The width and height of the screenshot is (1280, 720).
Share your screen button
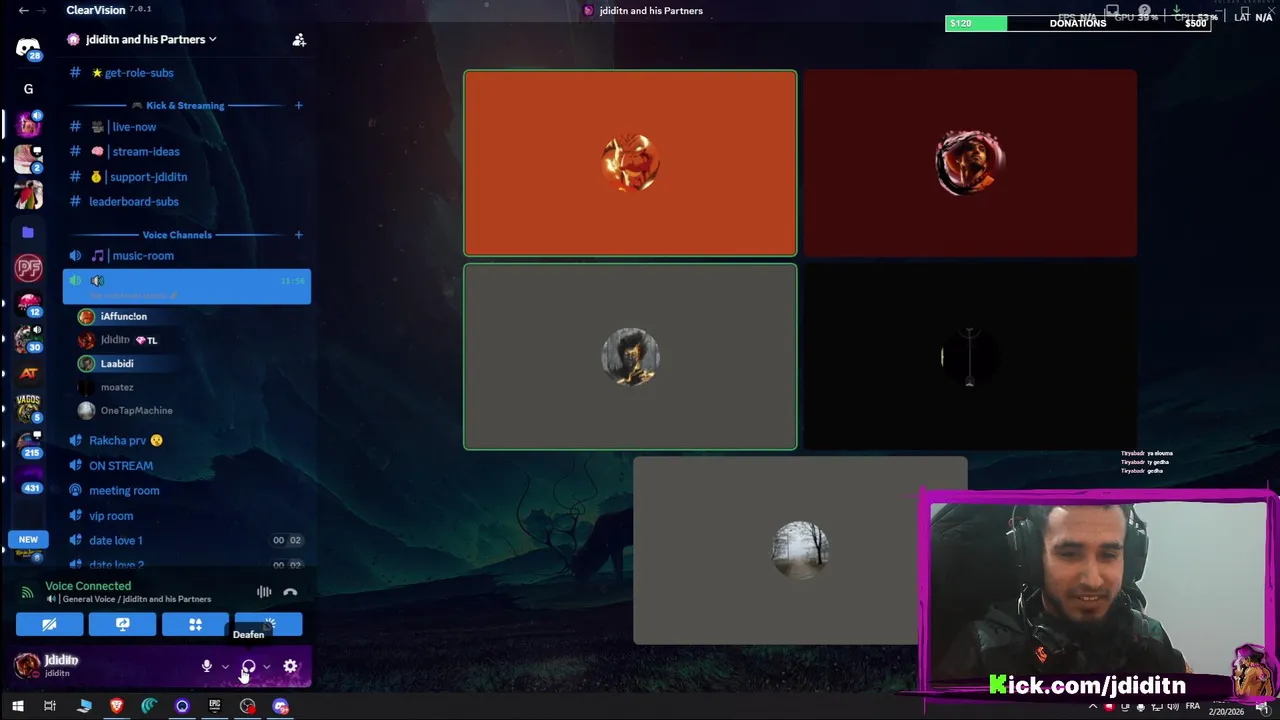pos(122,625)
